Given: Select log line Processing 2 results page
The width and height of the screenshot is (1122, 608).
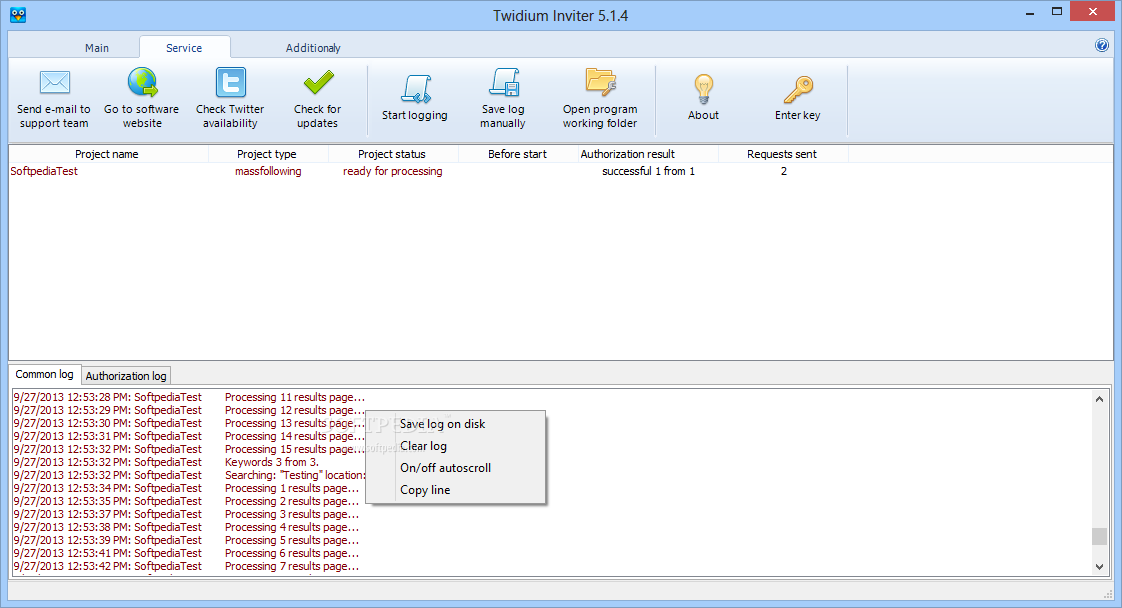Looking at the screenshot, I should point(186,501).
